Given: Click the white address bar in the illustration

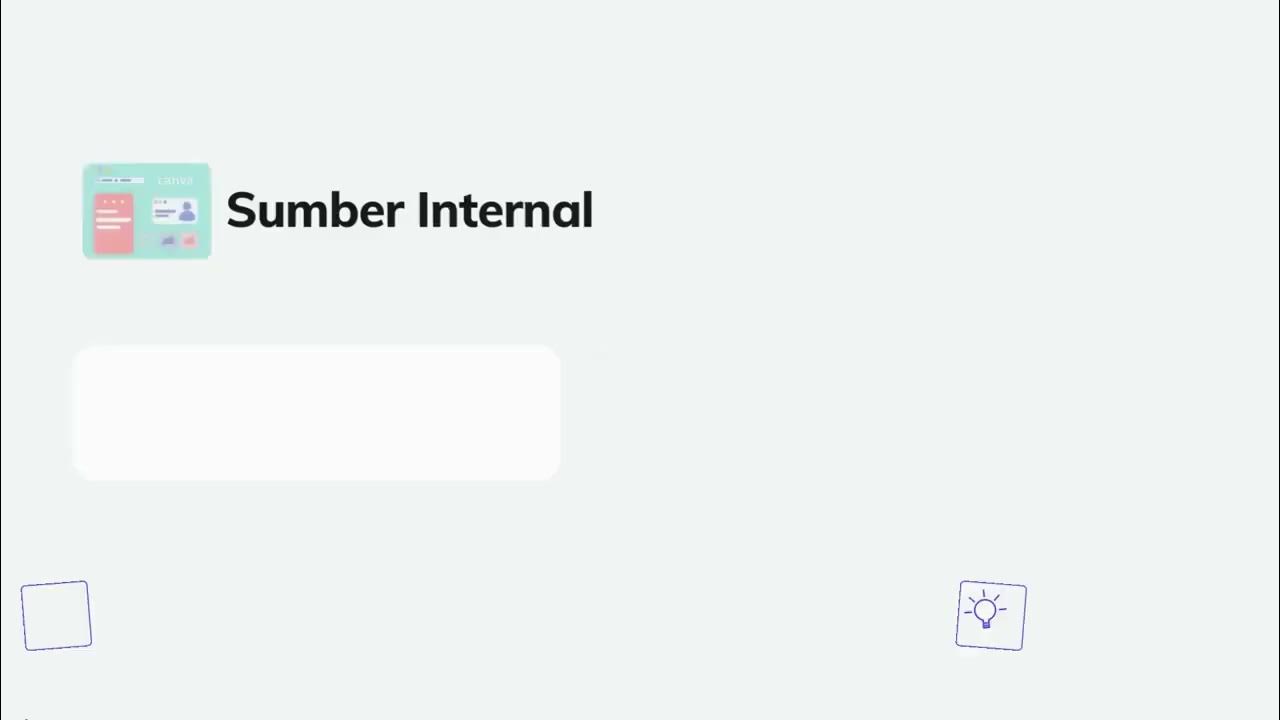Looking at the screenshot, I should tap(120, 181).
